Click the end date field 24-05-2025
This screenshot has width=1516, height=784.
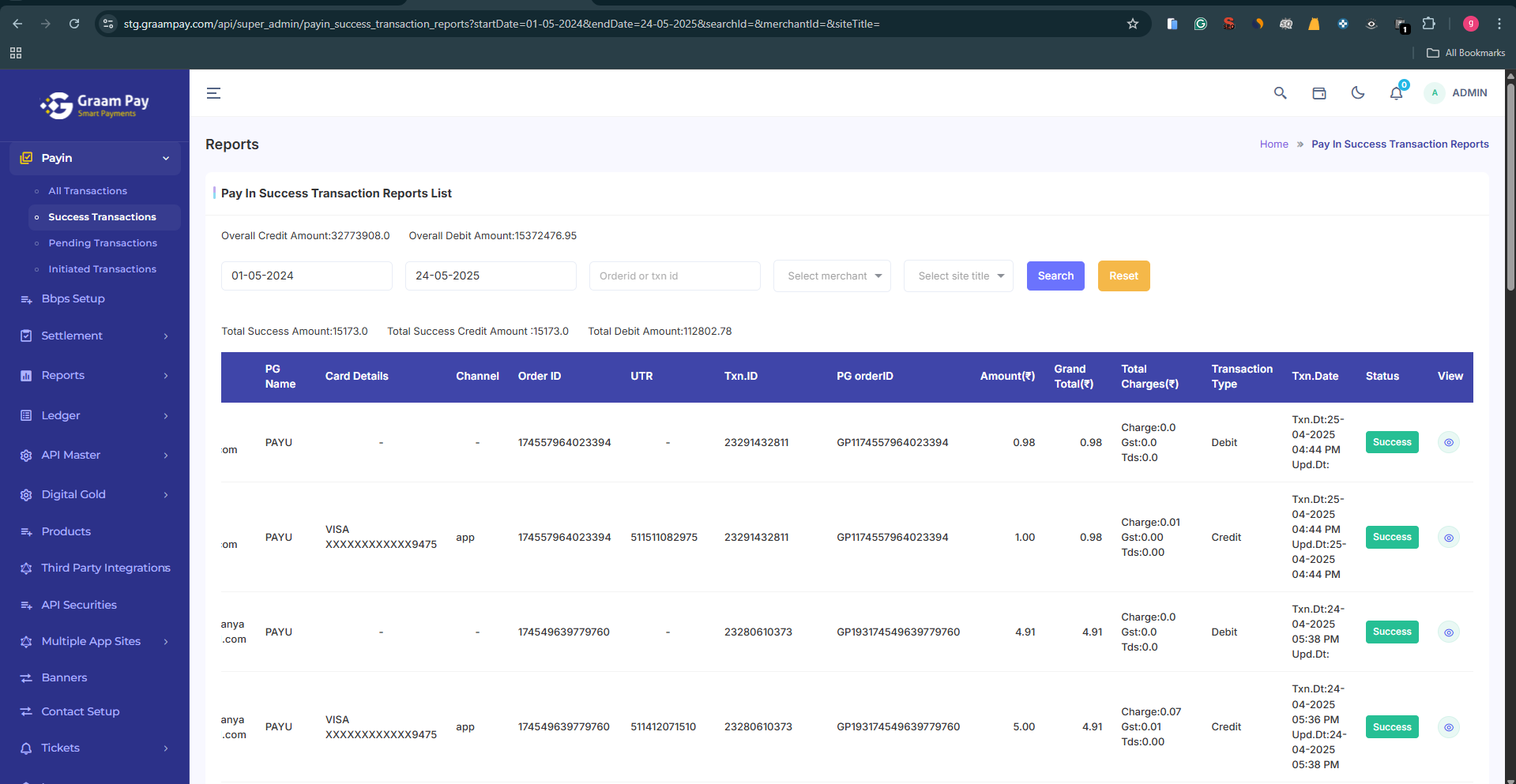click(x=491, y=276)
